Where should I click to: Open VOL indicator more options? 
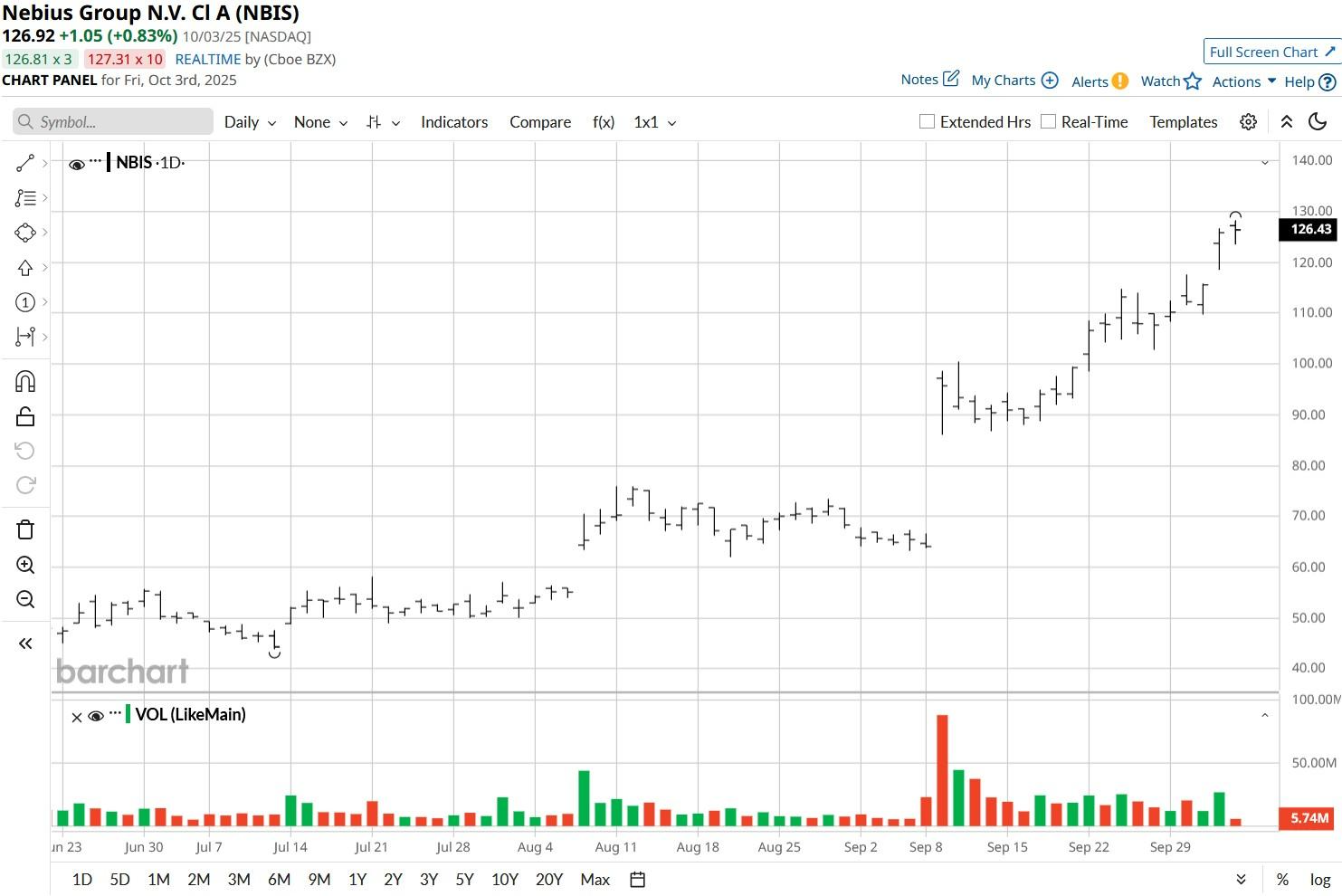coord(115,713)
